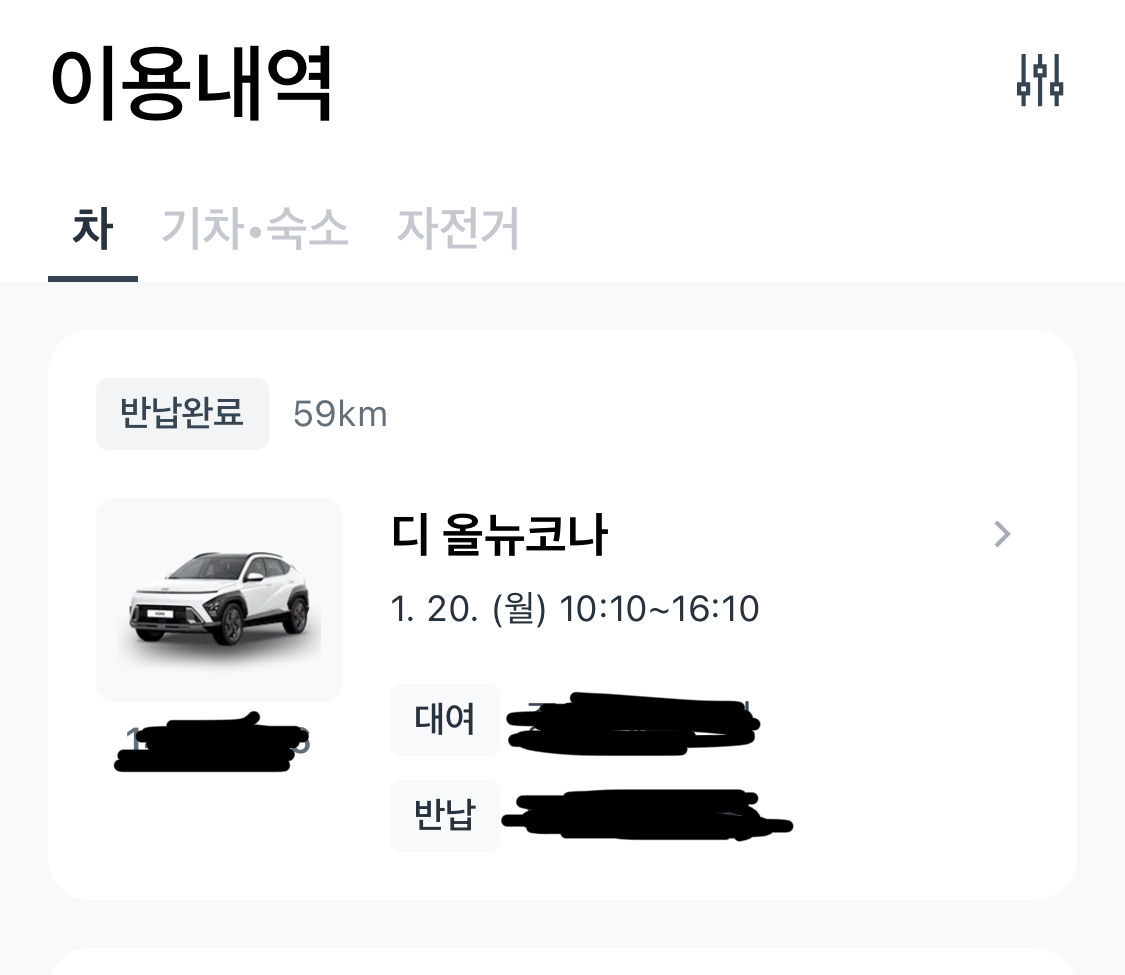
Task: Click the dark underline beneath the 차 tab
Action: click(x=92, y=278)
